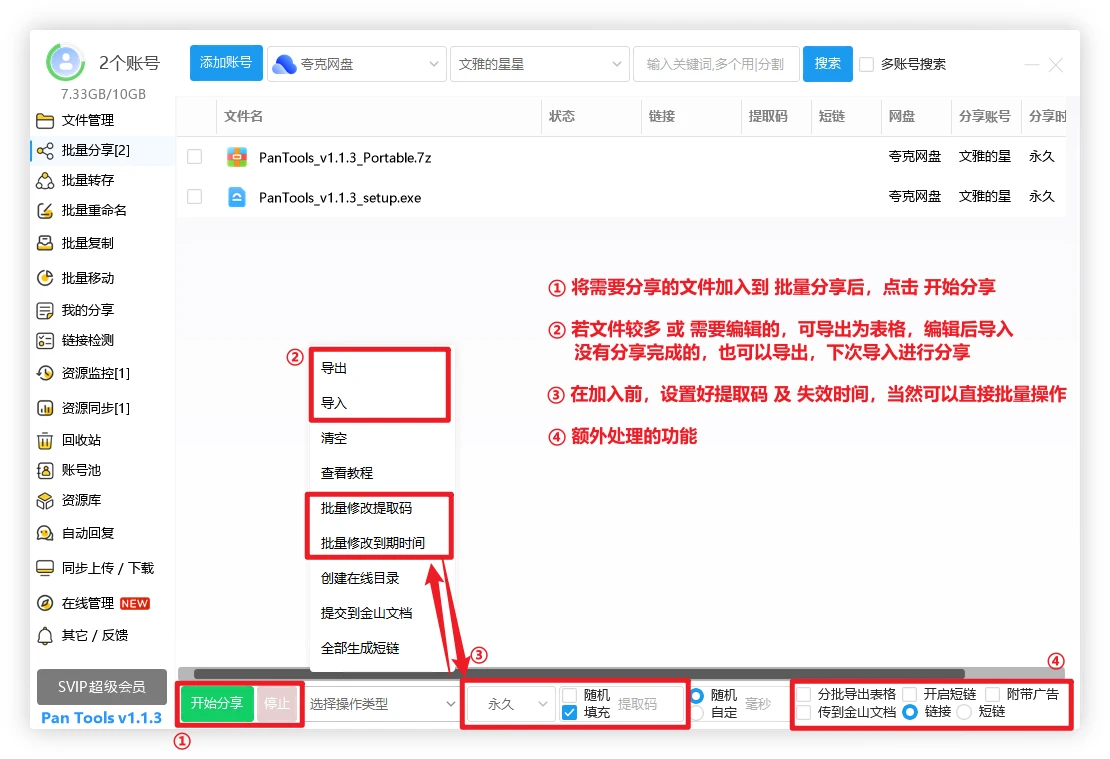Open 我的分享 using its sidebar icon
Image resolution: width=1110 pixels, height=759 pixels.
(44, 311)
